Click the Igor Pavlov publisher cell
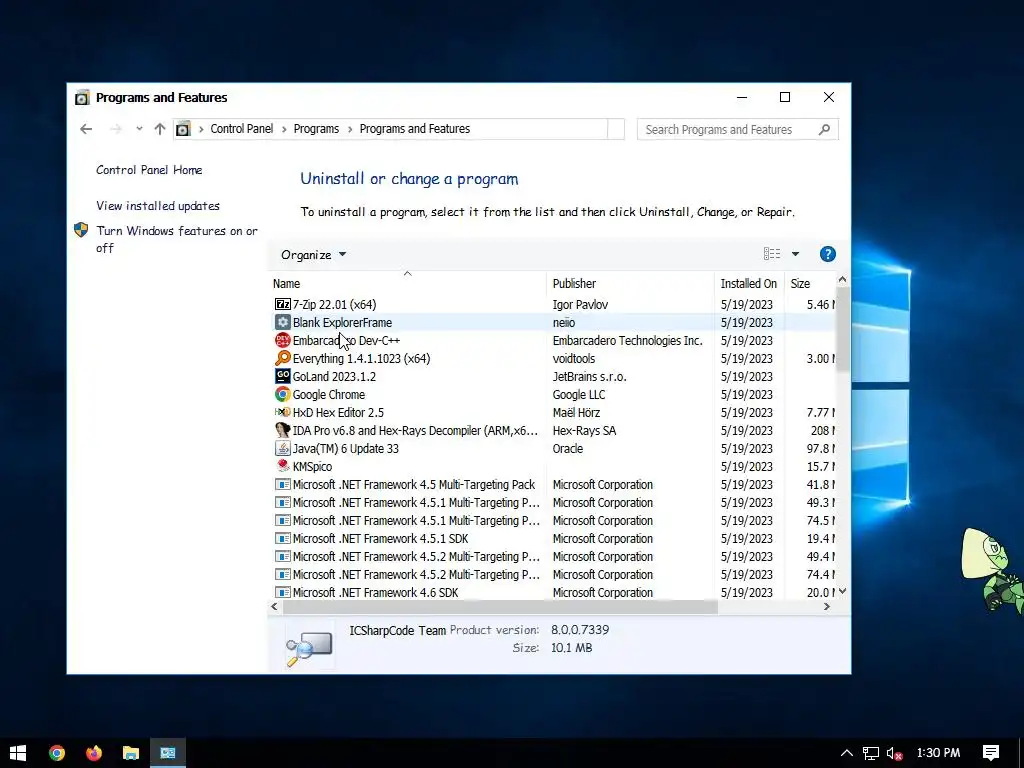 580,304
